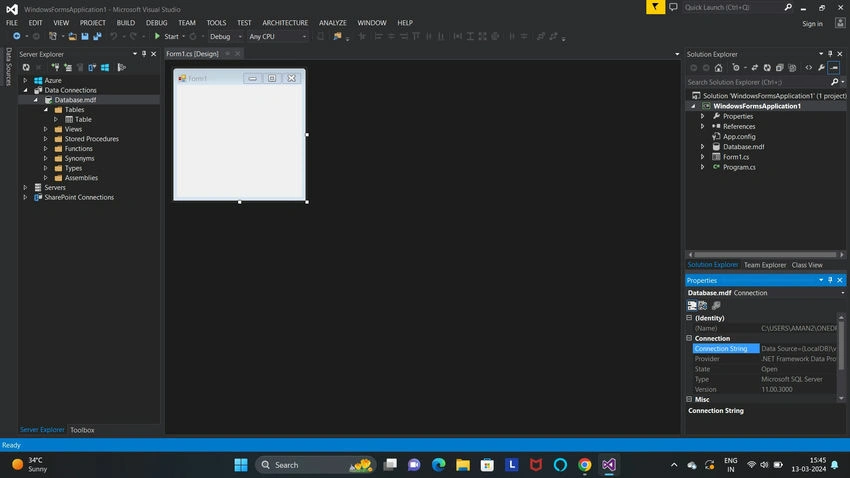Click the Home icon in Solution Explorer
Image resolution: width=850 pixels, height=478 pixels.
[718, 68]
